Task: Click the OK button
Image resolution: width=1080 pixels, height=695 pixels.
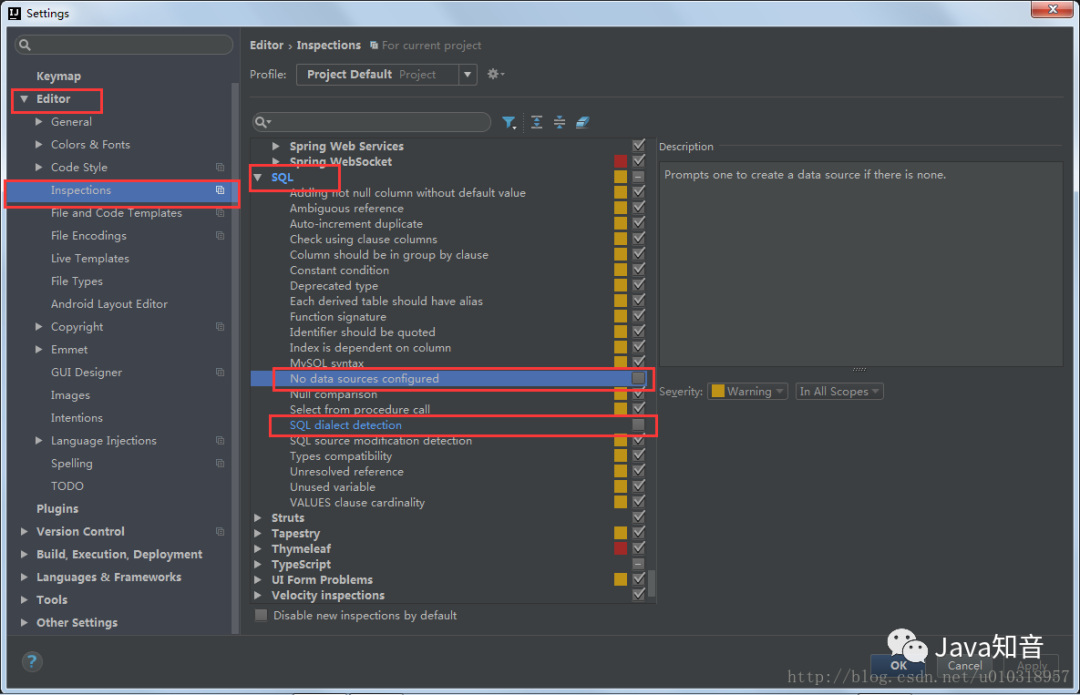Action: click(x=898, y=665)
